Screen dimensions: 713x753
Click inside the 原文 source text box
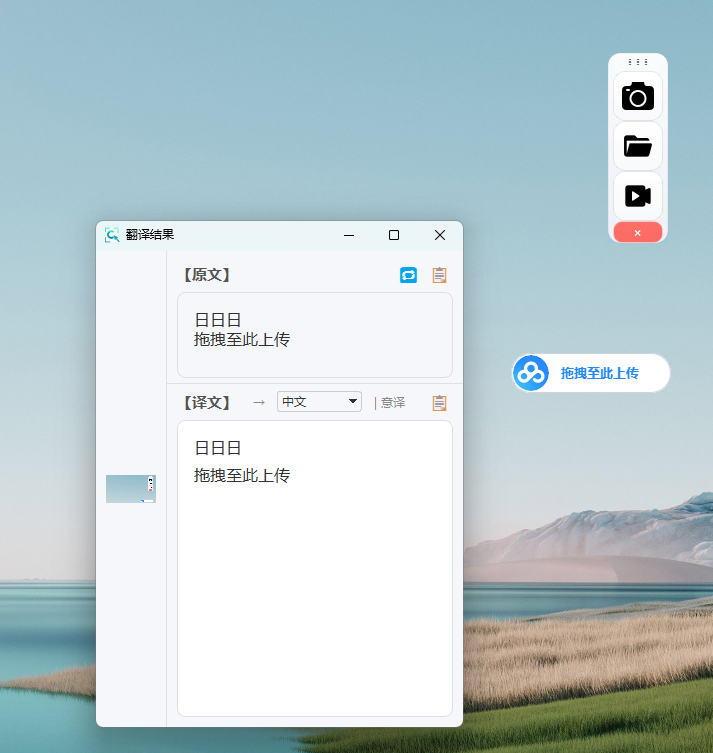point(315,335)
